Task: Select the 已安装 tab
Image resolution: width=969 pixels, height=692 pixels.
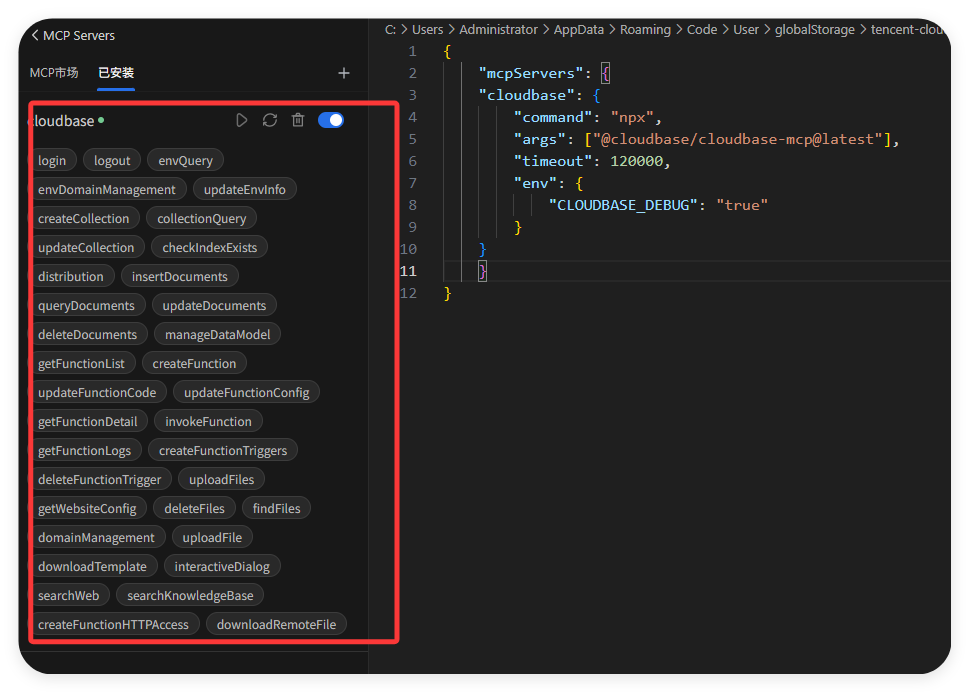Action: (x=116, y=73)
